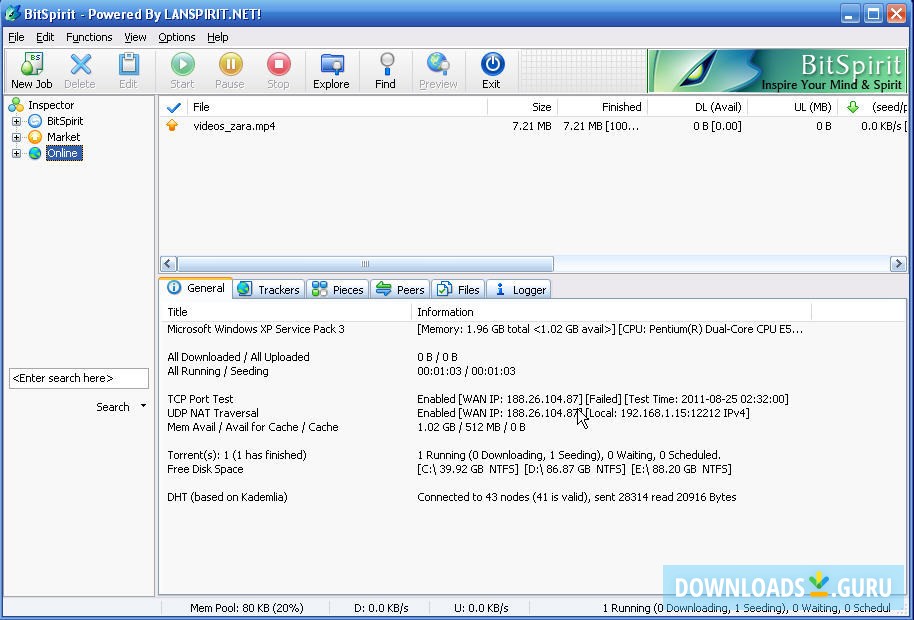Click the Find magnifier icon
914x620 pixels.
385,64
